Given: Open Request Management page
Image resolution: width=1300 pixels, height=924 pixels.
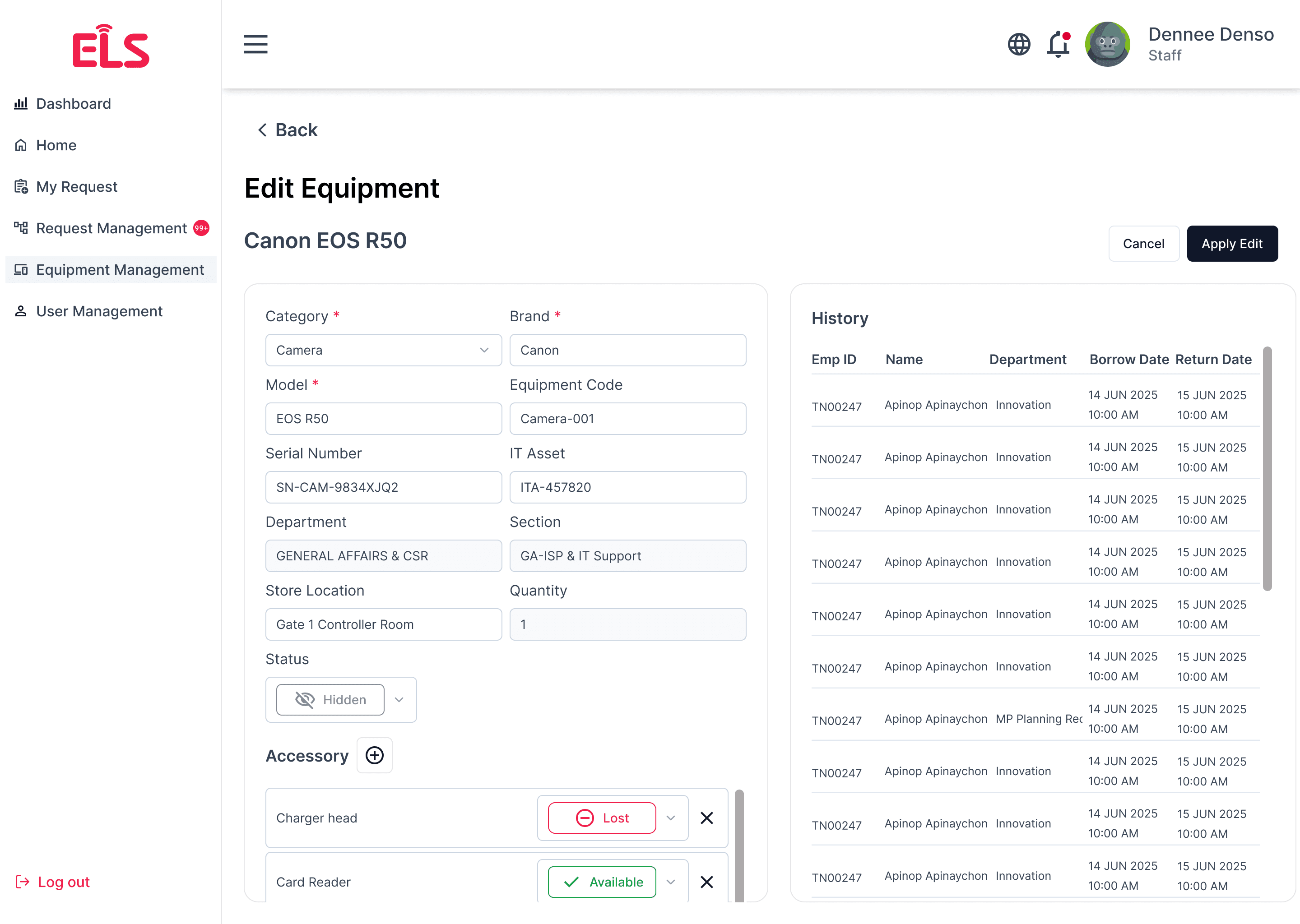Looking at the screenshot, I should click(111, 228).
